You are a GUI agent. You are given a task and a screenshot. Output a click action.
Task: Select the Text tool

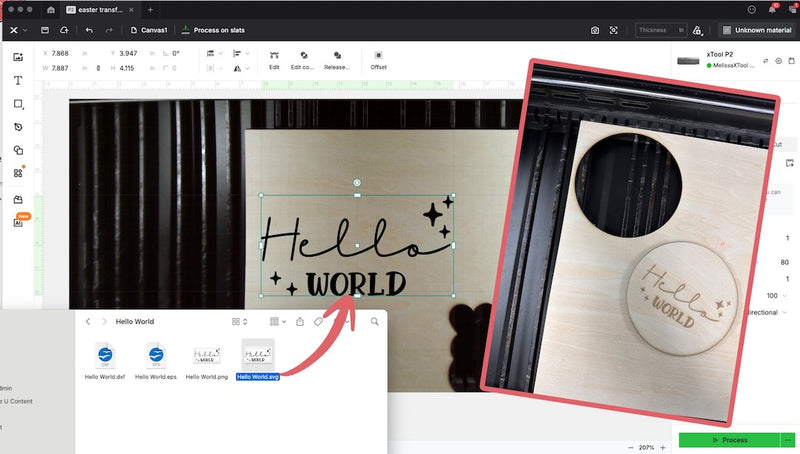point(18,81)
